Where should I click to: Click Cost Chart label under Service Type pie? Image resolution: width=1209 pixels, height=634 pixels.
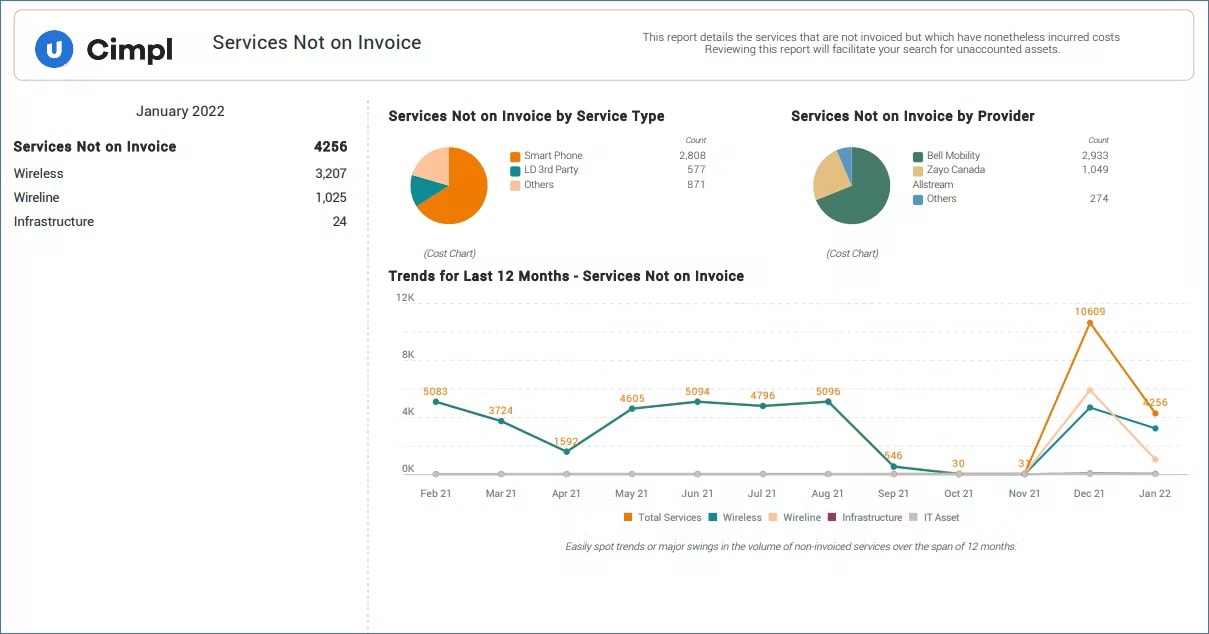click(x=449, y=254)
